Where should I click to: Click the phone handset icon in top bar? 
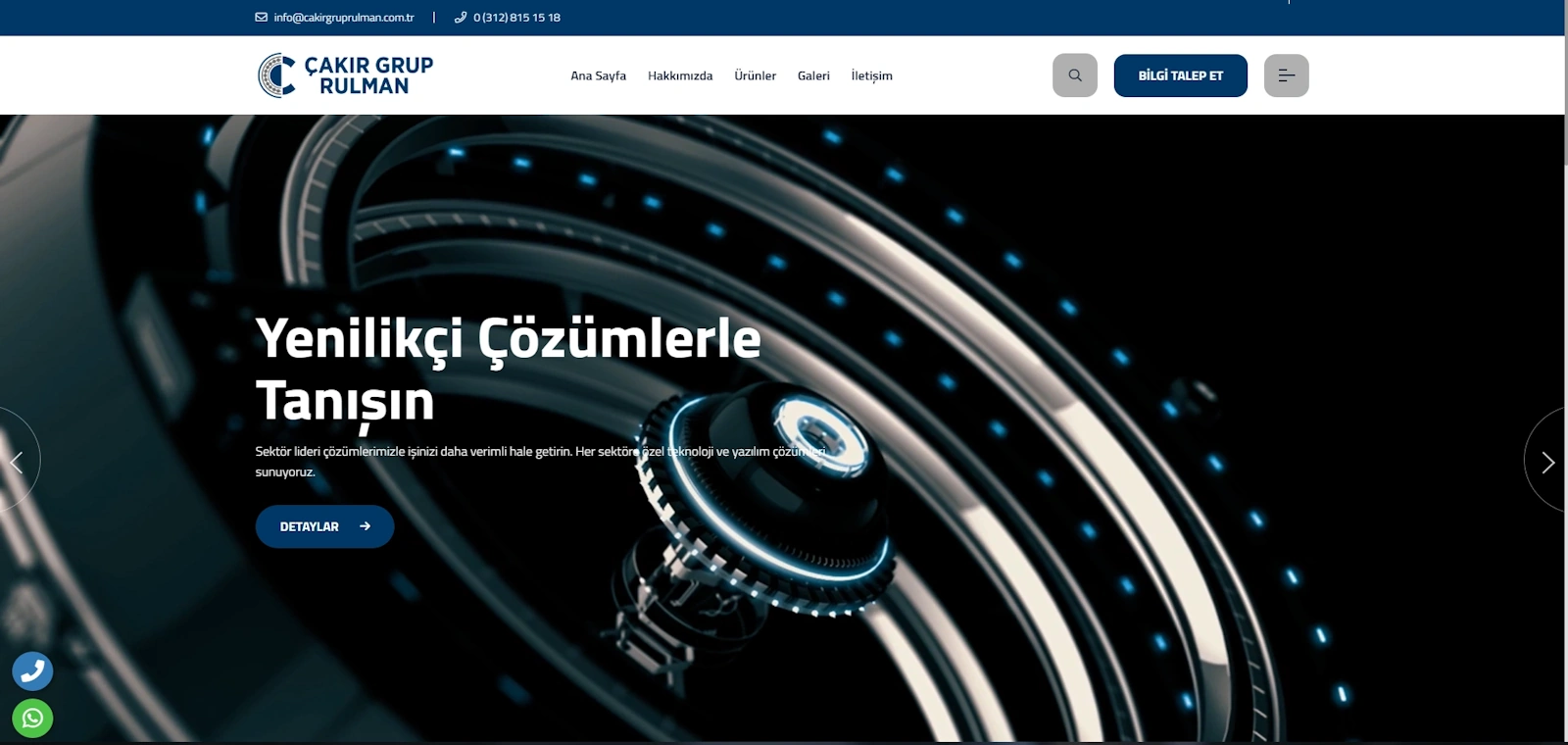click(x=461, y=18)
